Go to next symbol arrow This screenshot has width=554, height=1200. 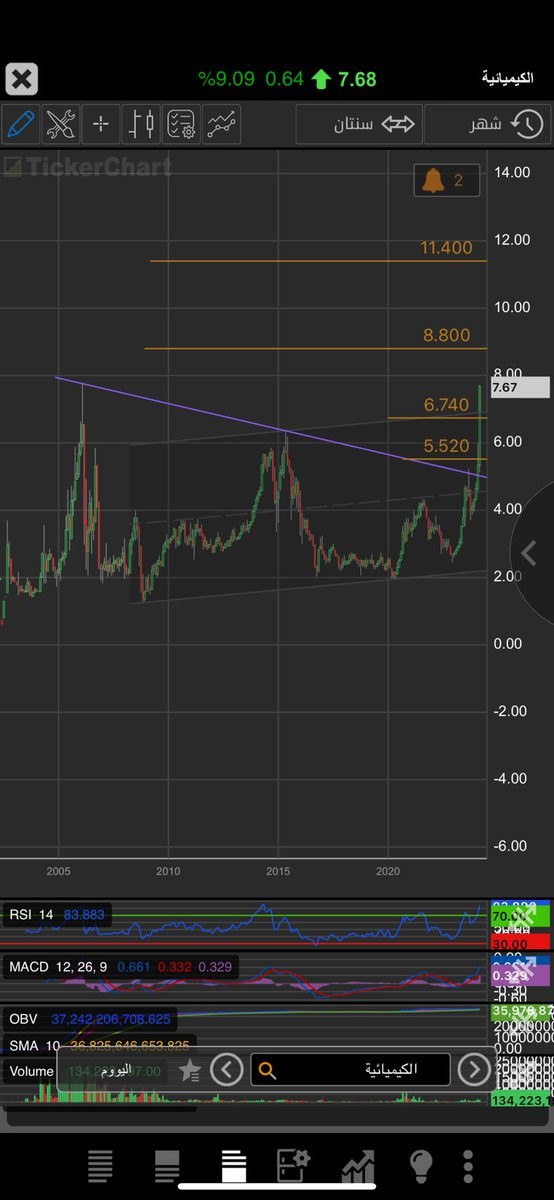click(x=473, y=1070)
